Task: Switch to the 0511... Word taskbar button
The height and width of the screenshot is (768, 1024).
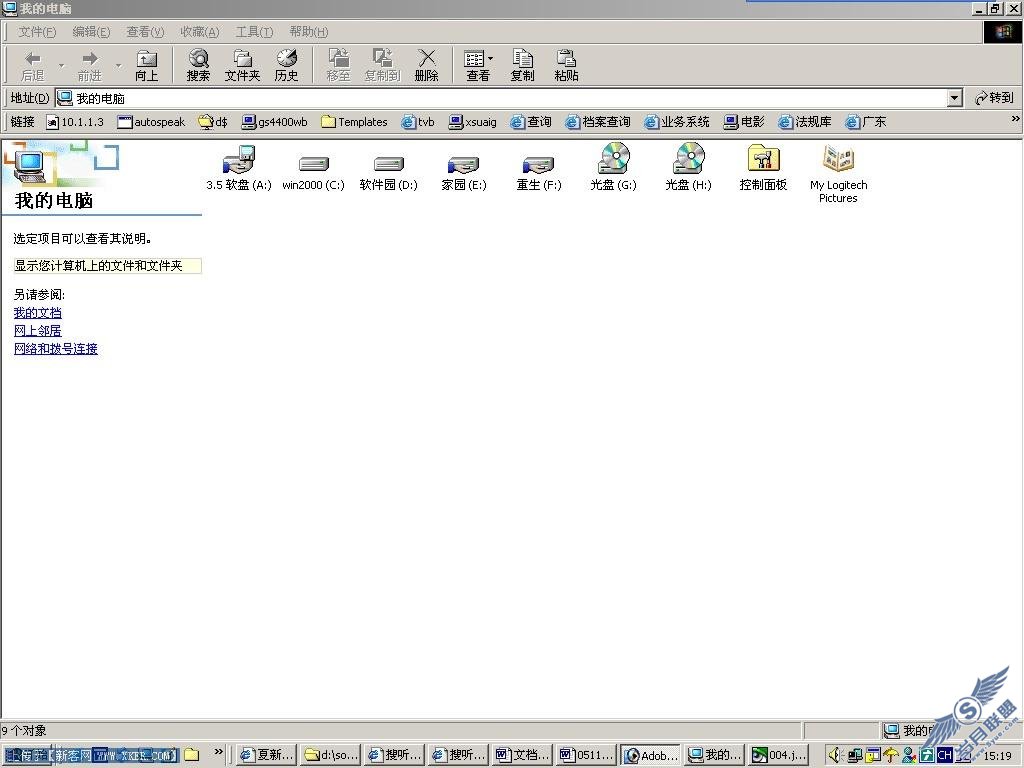Action: click(x=586, y=755)
